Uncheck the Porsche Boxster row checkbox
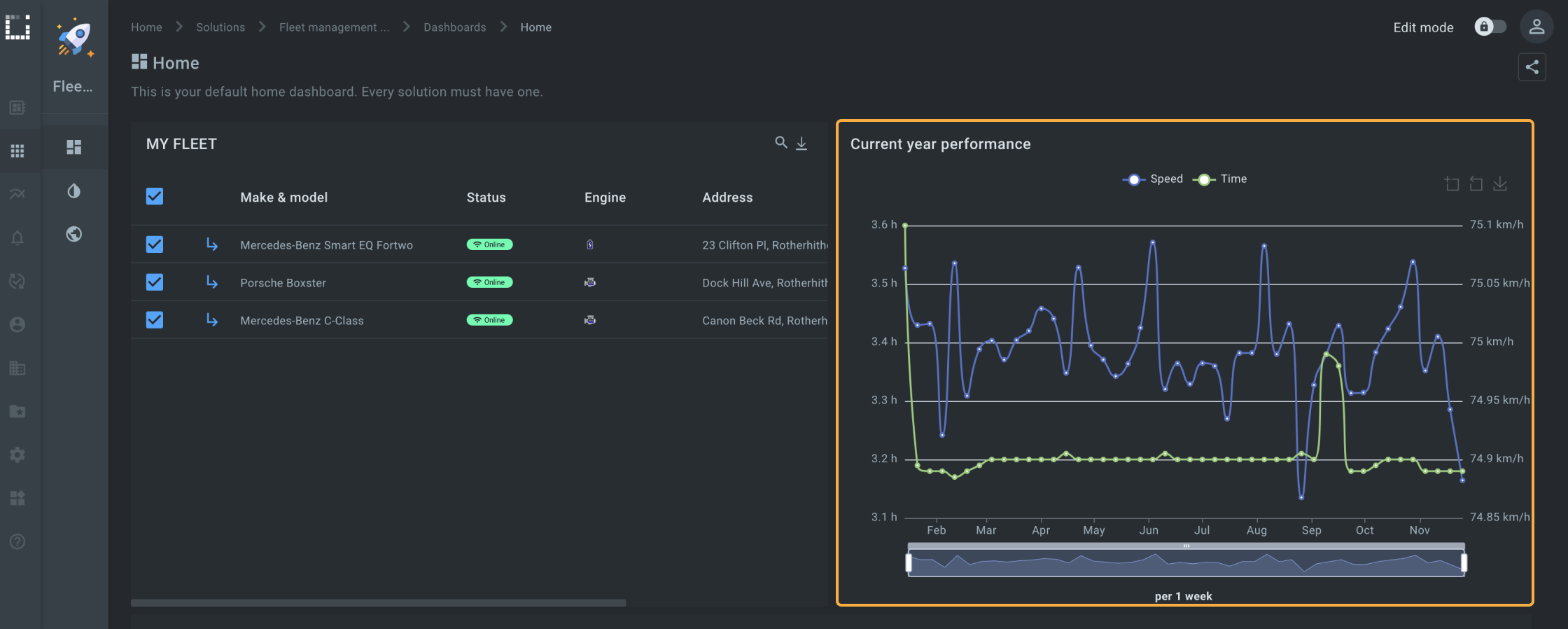The width and height of the screenshot is (1568, 629). [x=155, y=282]
